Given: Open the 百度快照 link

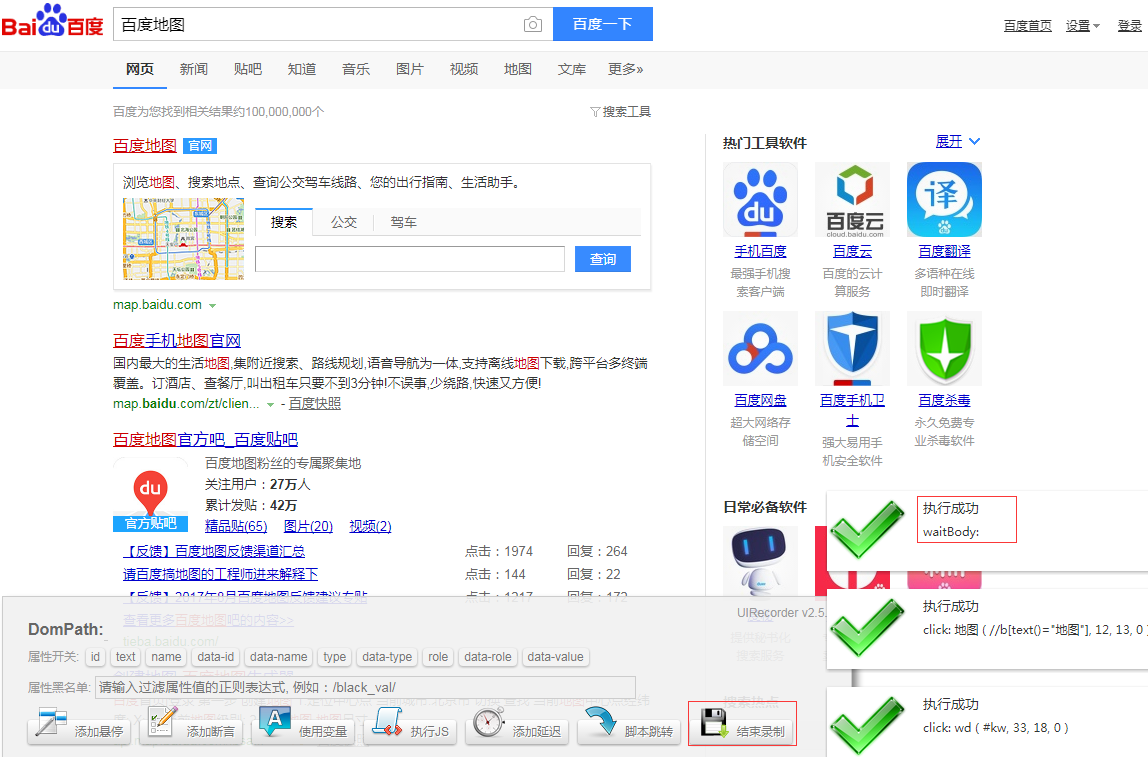Looking at the screenshot, I should (315, 403).
